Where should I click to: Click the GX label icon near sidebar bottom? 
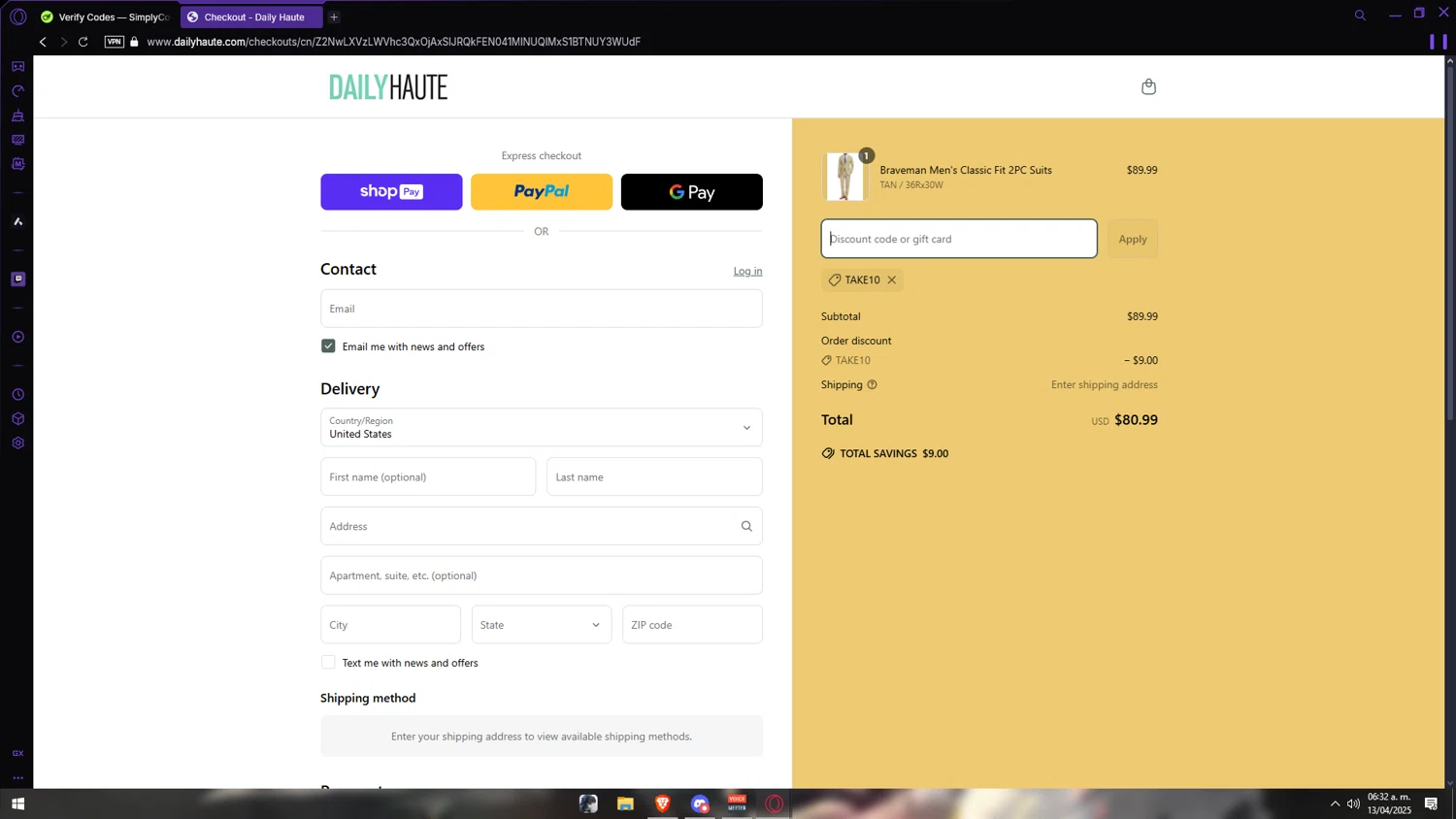coord(17,753)
